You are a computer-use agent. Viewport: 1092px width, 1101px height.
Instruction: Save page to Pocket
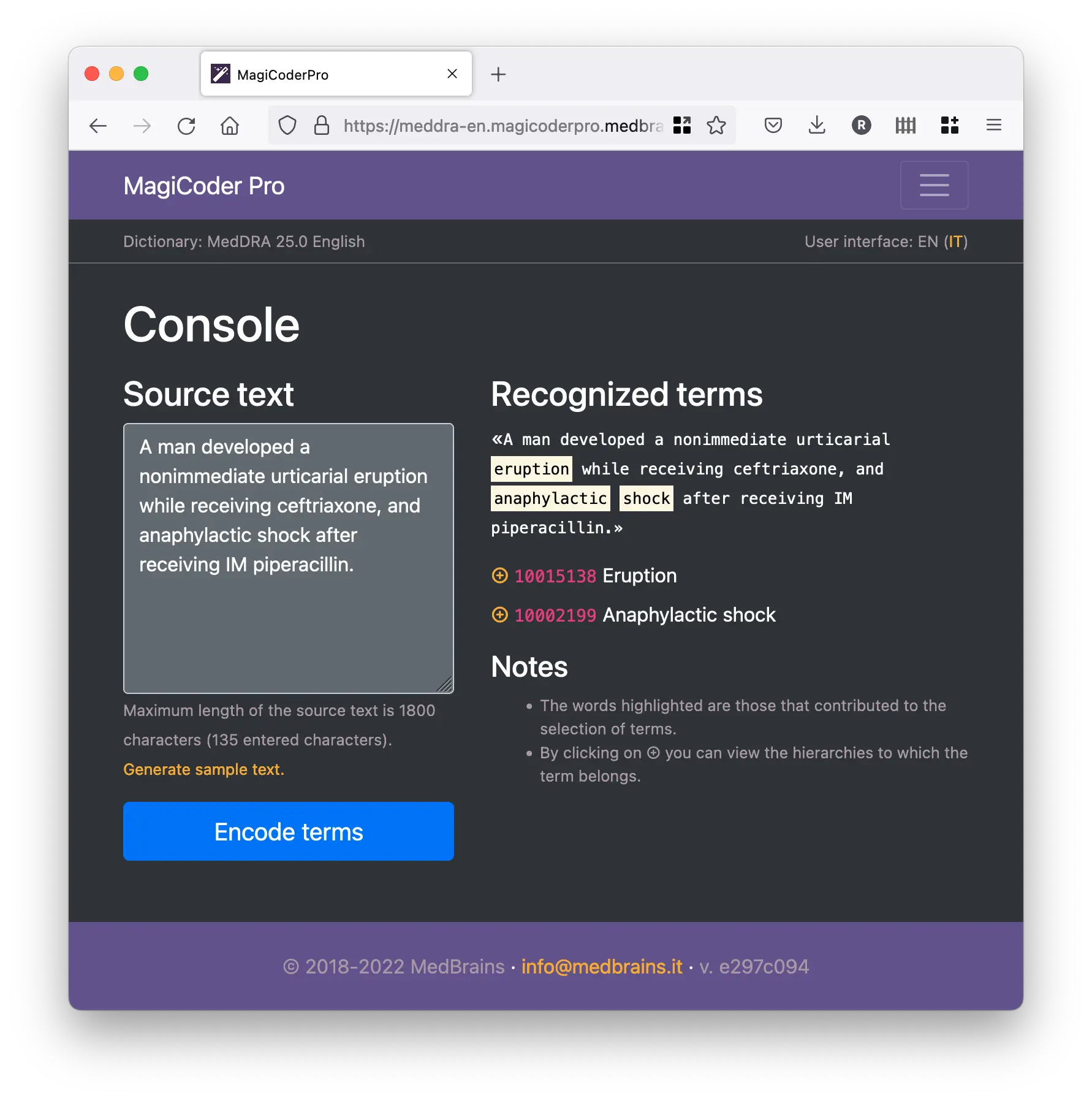(x=773, y=126)
